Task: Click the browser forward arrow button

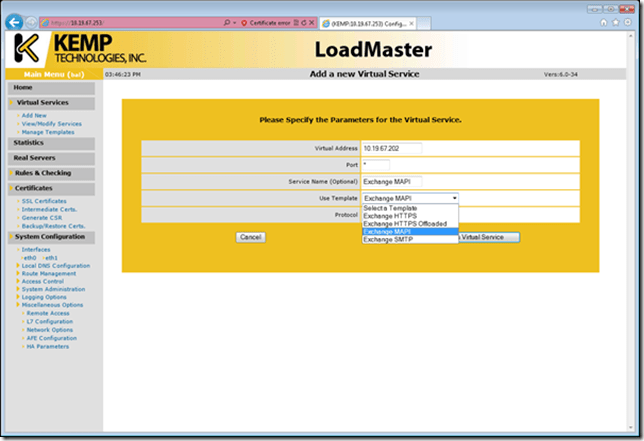Action: [x=31, y=21]
